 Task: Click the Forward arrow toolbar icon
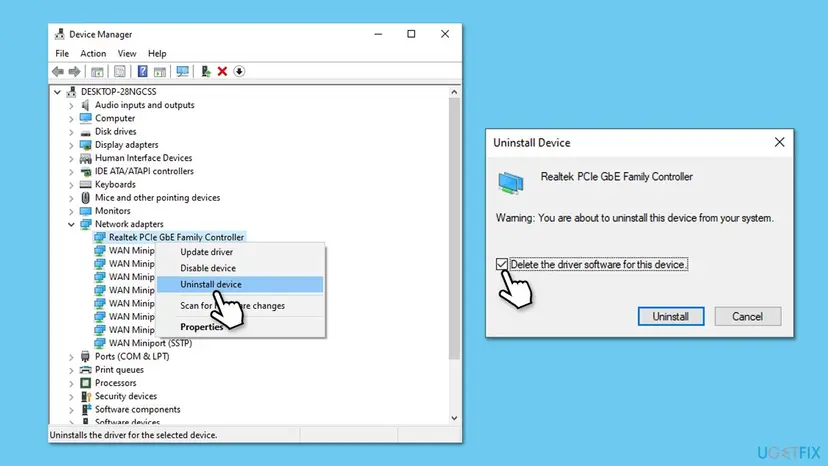pos(74,71)
